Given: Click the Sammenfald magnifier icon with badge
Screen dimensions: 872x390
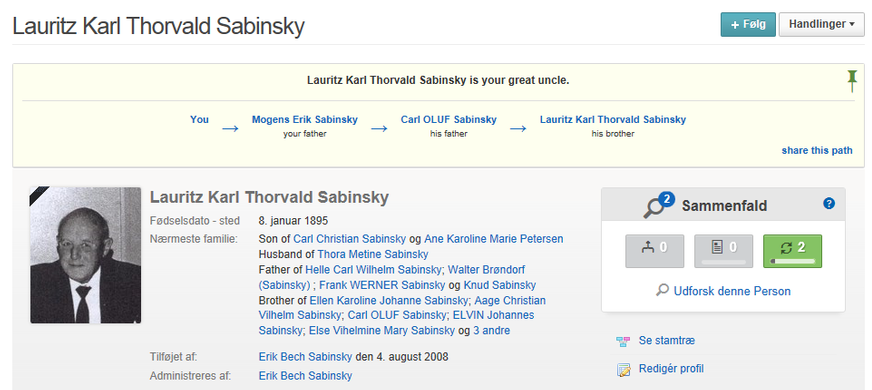Looking at the screenshot, I should pyautogui.click(x=658, y=206).
